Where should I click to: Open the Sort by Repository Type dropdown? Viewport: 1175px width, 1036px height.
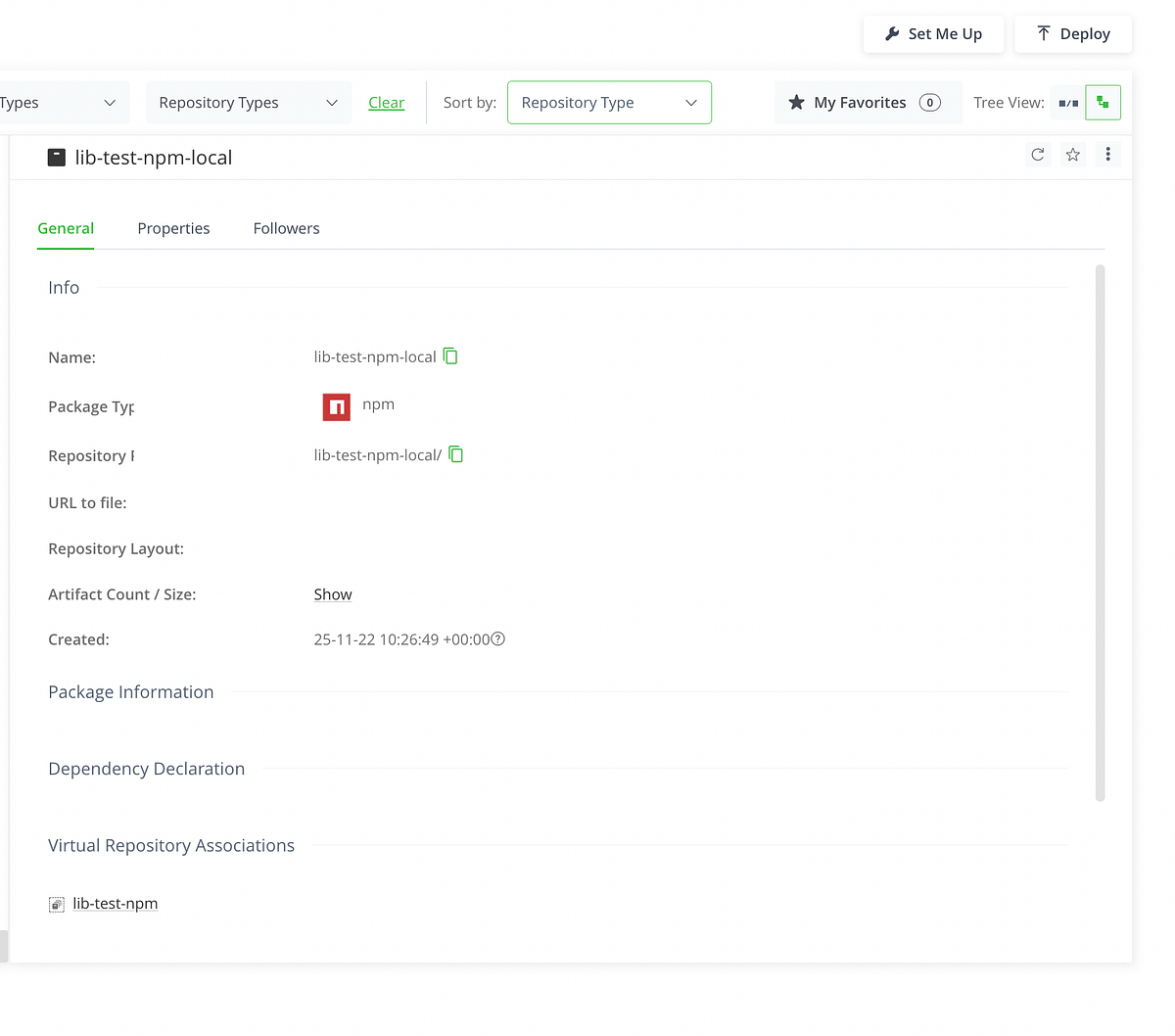point(609,102)
